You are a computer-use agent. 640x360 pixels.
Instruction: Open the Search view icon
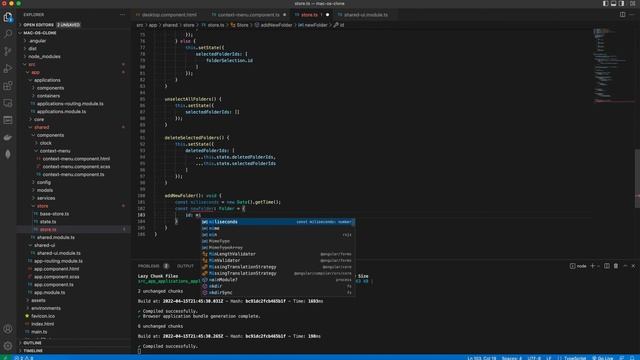click(x=8, y=34)
